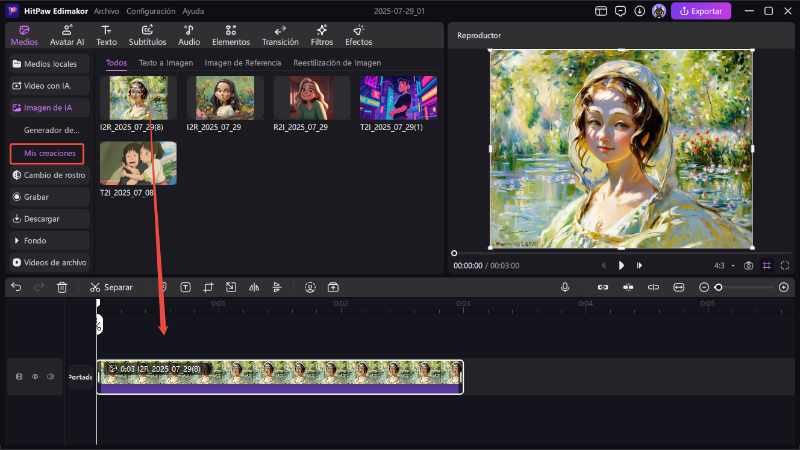Open the Avatar AI tool
The height and width of the screenshot is (450, 800).
click(67, 36)
